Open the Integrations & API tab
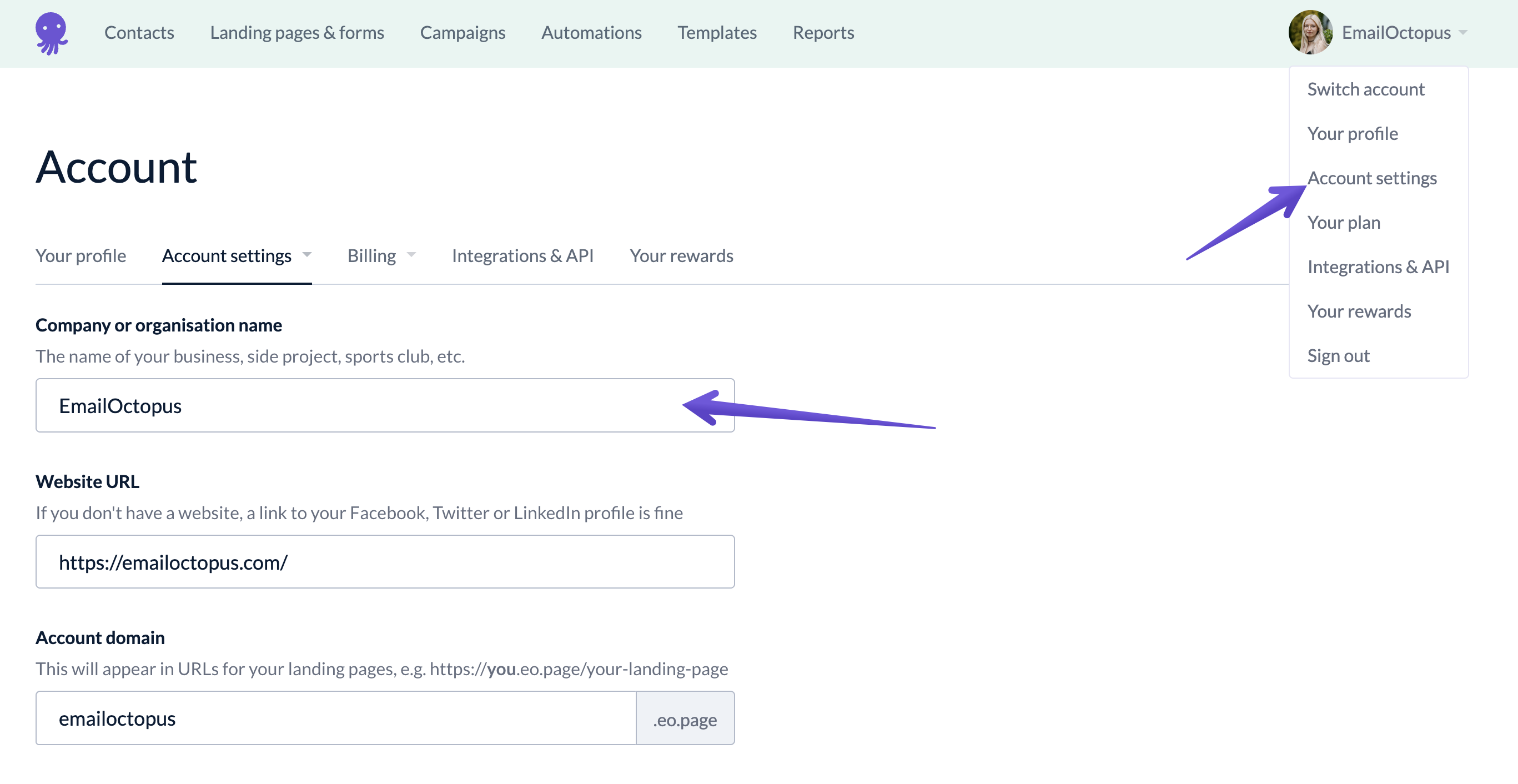This screenshot has height=784, width=1518. tap(522, 255)
